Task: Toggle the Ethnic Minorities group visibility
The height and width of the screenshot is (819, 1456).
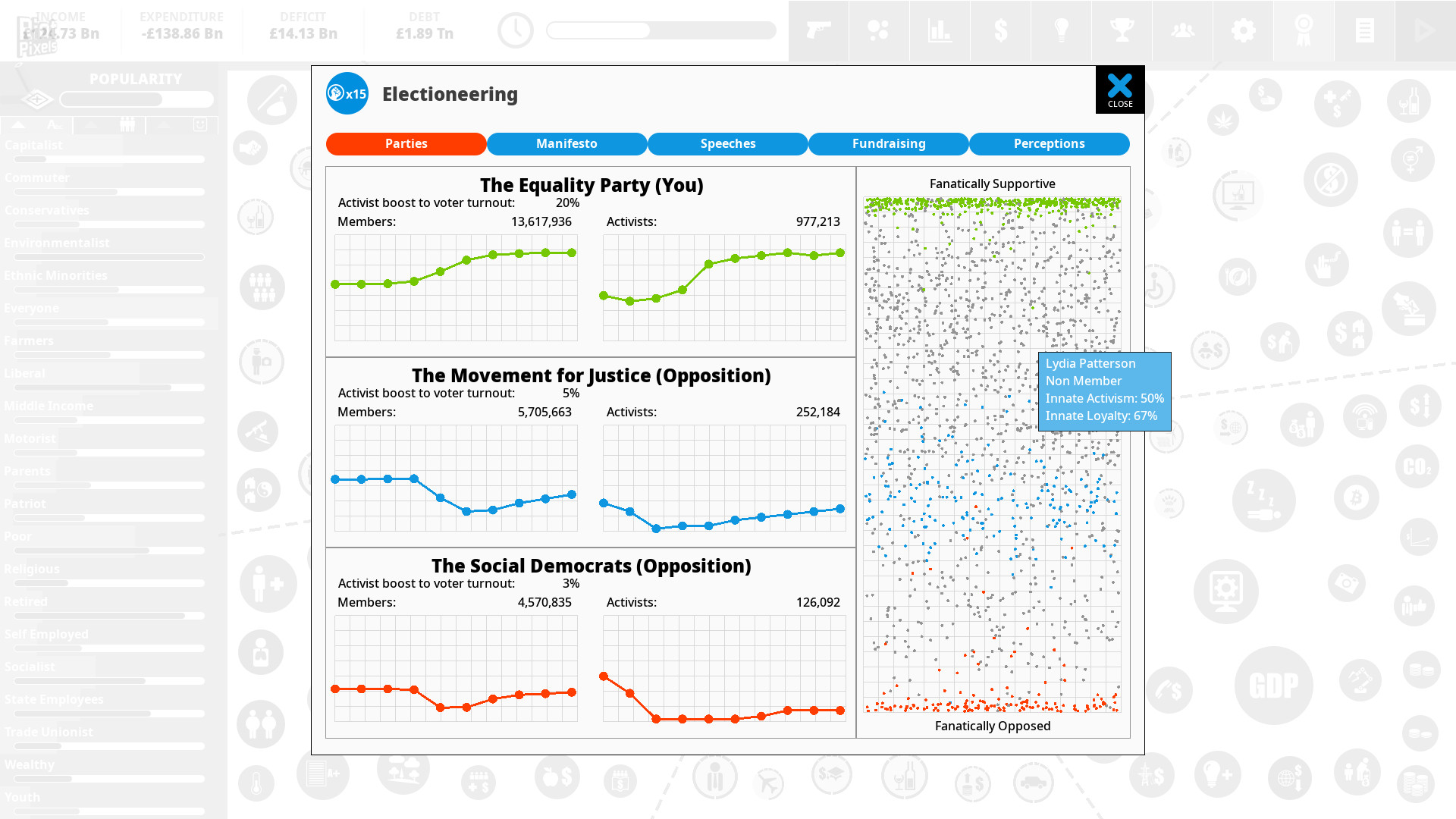Action: coord(55,275)
